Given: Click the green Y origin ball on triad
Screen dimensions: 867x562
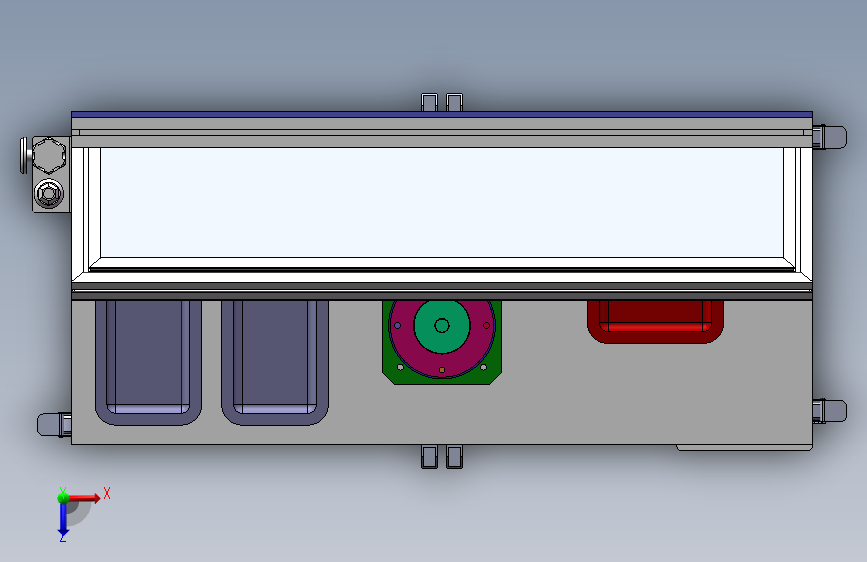Looking at the screenshot, I should point(63,498).
